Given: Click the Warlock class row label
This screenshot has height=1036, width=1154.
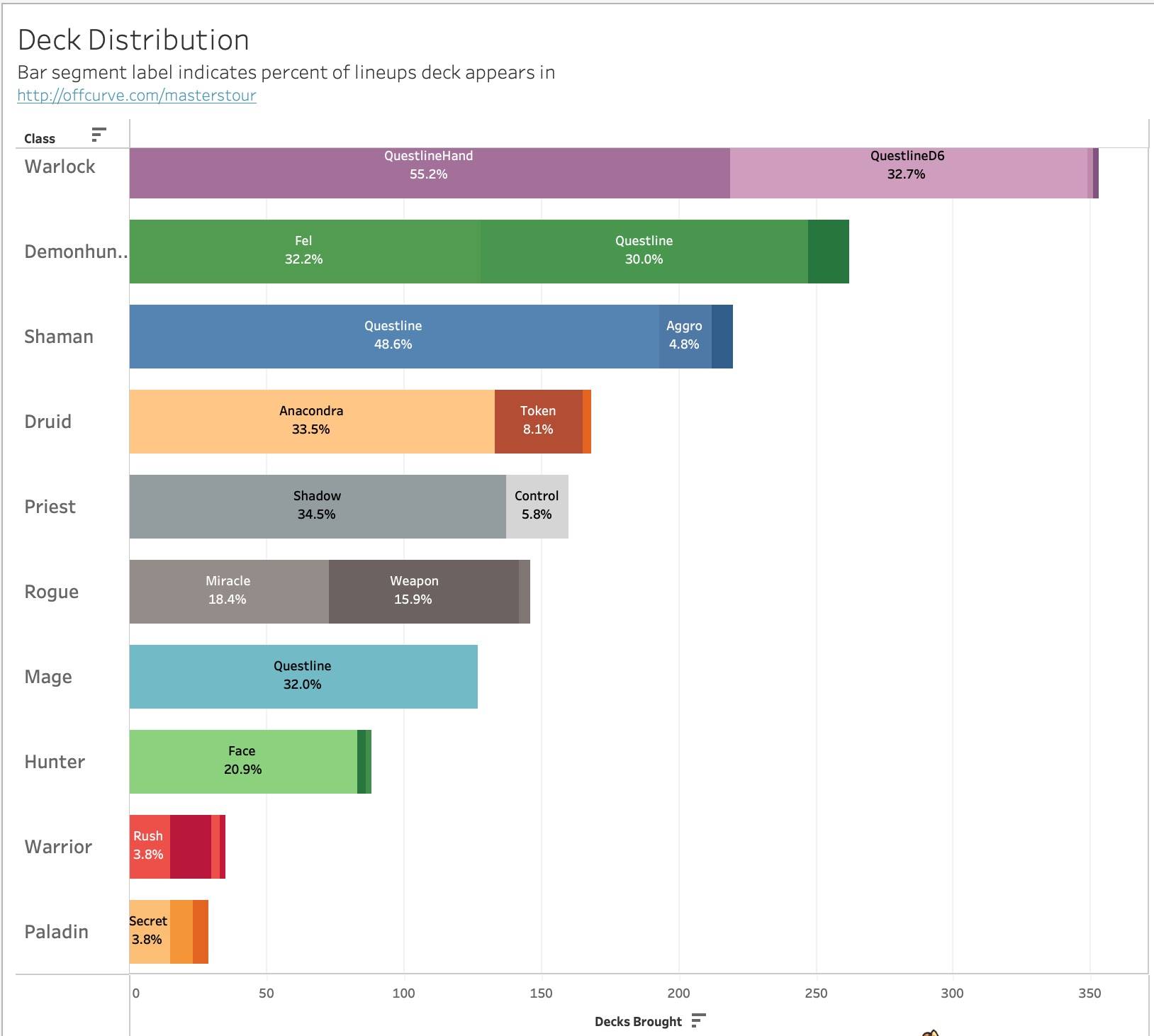Looking at the screenshot, I should [x=60, y=167].
